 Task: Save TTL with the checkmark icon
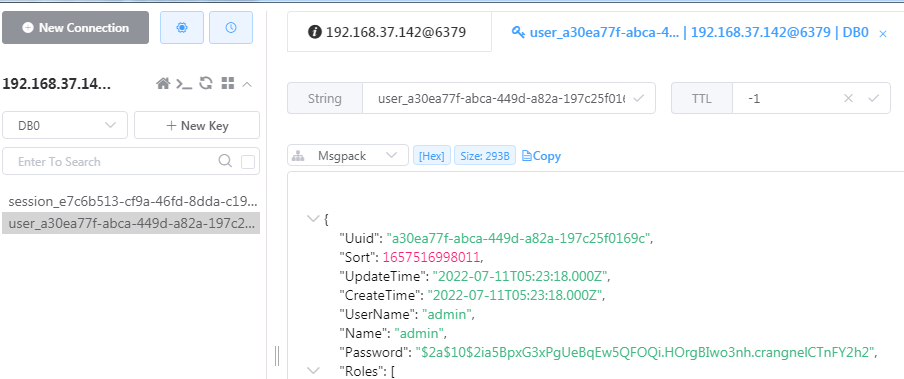tap(873, 99)
